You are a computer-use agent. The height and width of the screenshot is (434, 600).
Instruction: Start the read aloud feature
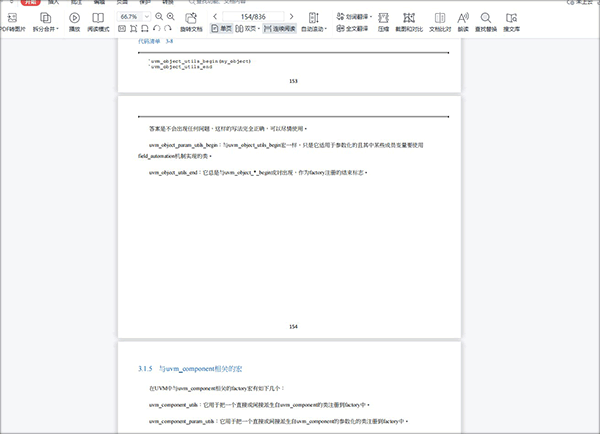pyautogui.click(x=463, y=22)
